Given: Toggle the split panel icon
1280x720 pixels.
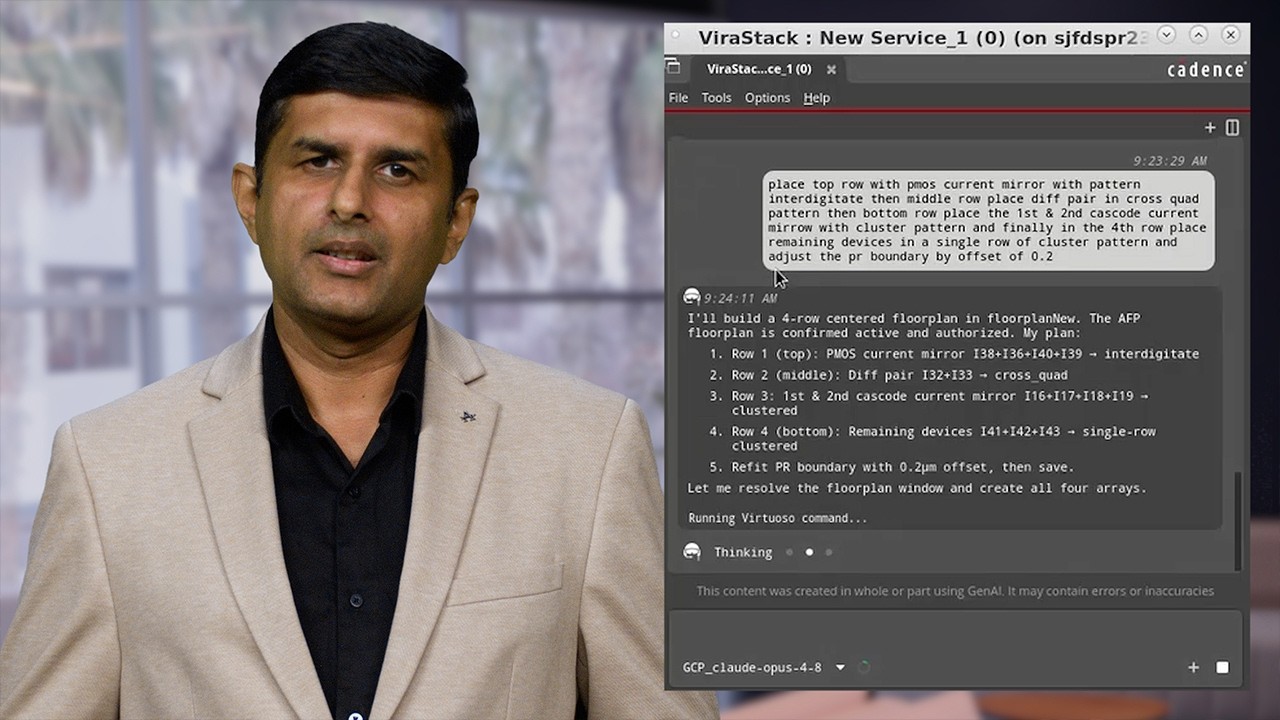Looking at the screenshot, I should 1232,128.
